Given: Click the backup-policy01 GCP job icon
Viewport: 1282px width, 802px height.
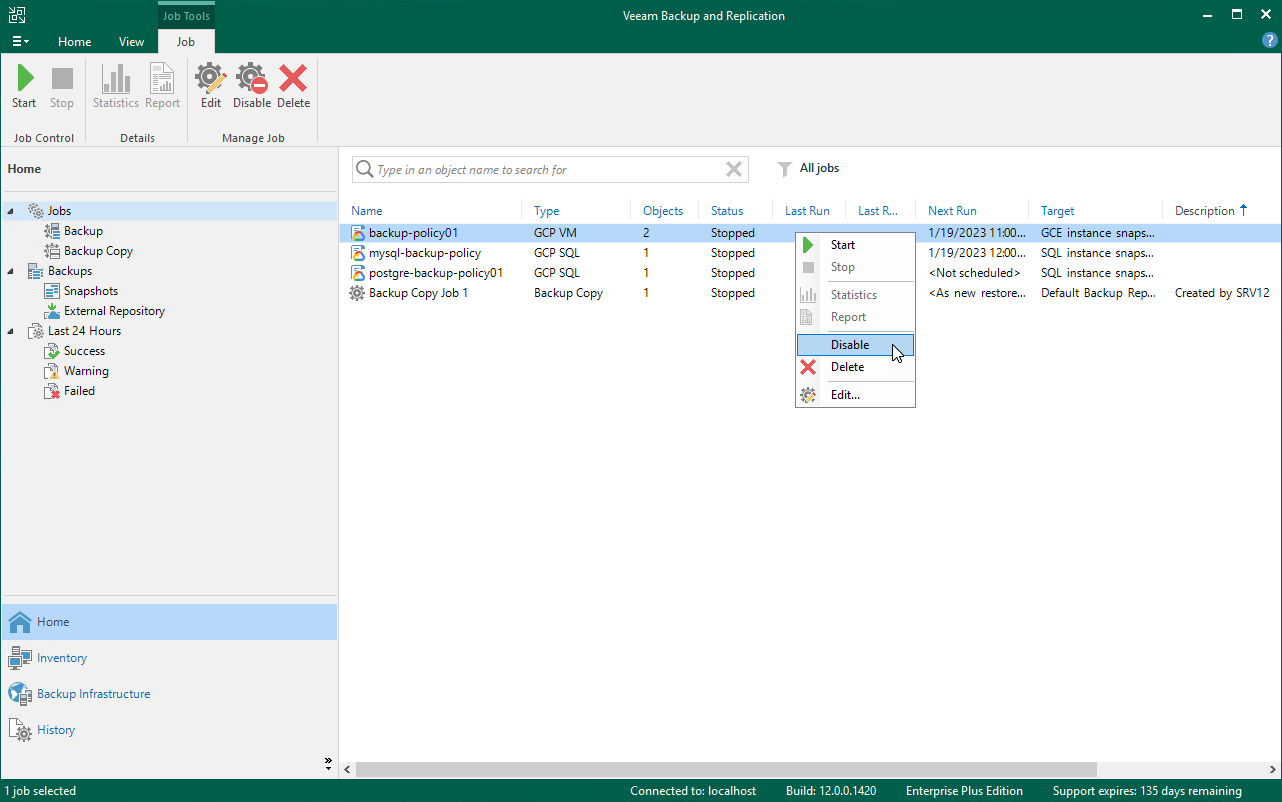Looking at the screenshot, I should (357, 233).
